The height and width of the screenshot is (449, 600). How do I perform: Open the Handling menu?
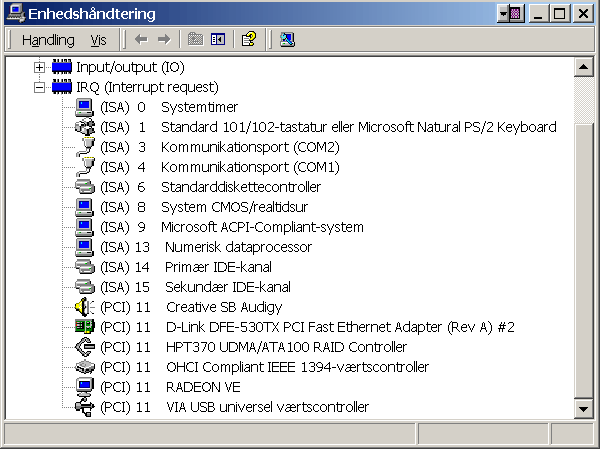[48, 40]
